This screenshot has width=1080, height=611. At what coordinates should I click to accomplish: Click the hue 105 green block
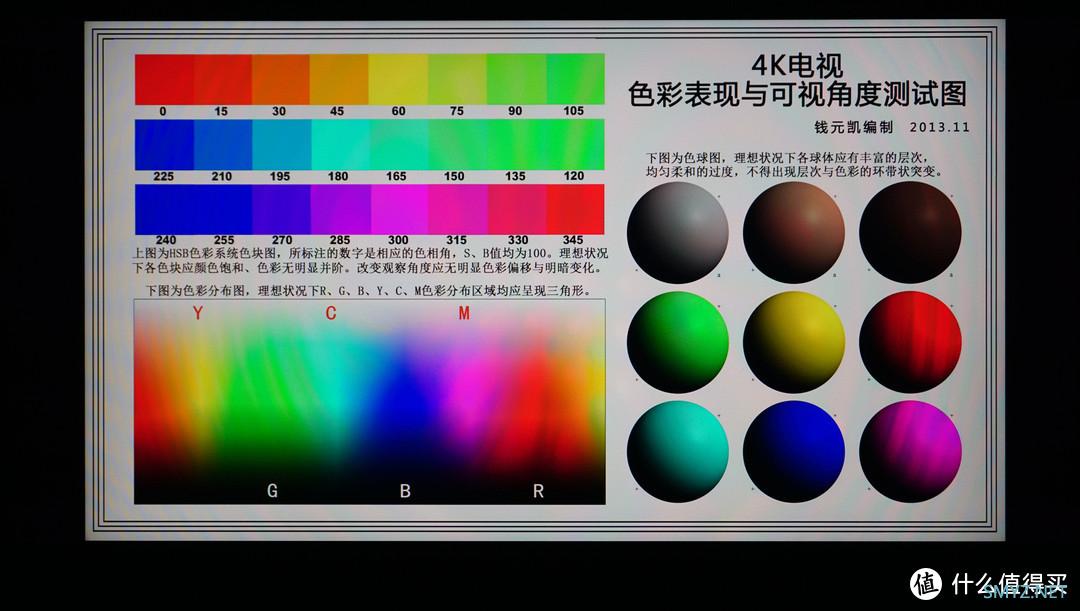(x=575, y=80)
